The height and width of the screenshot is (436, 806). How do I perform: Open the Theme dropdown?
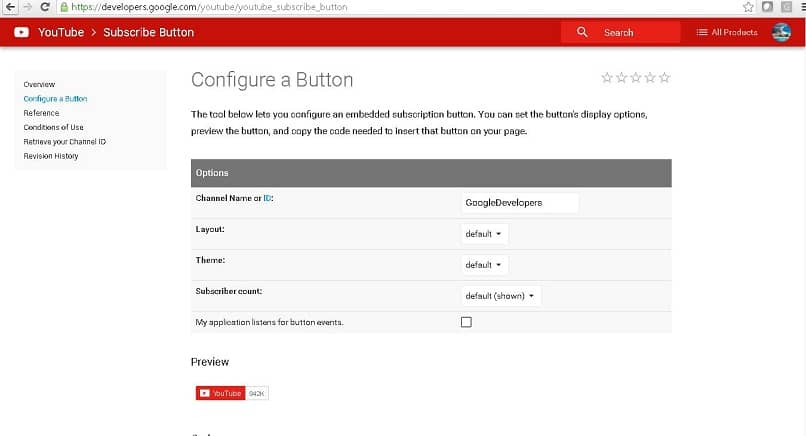(486, 265)
